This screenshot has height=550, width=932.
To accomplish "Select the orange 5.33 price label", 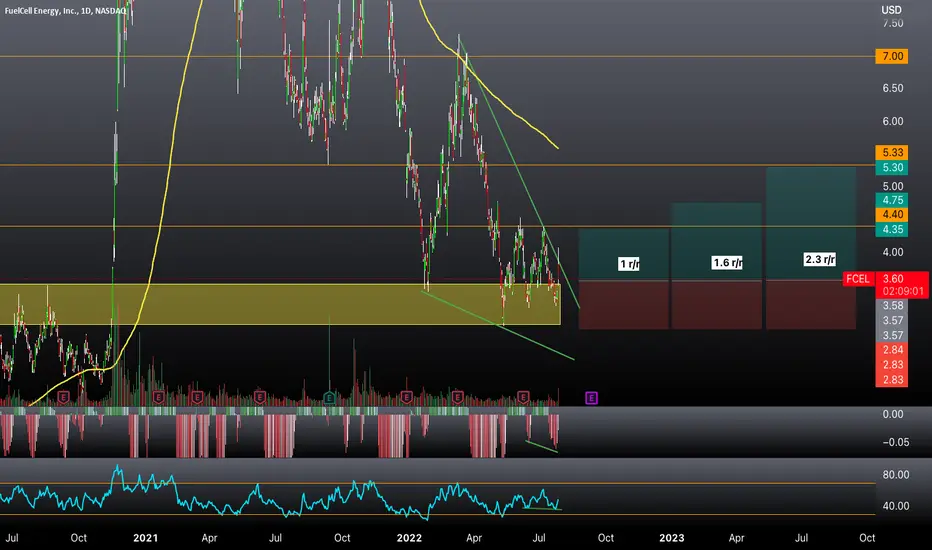I will (892, 153).
